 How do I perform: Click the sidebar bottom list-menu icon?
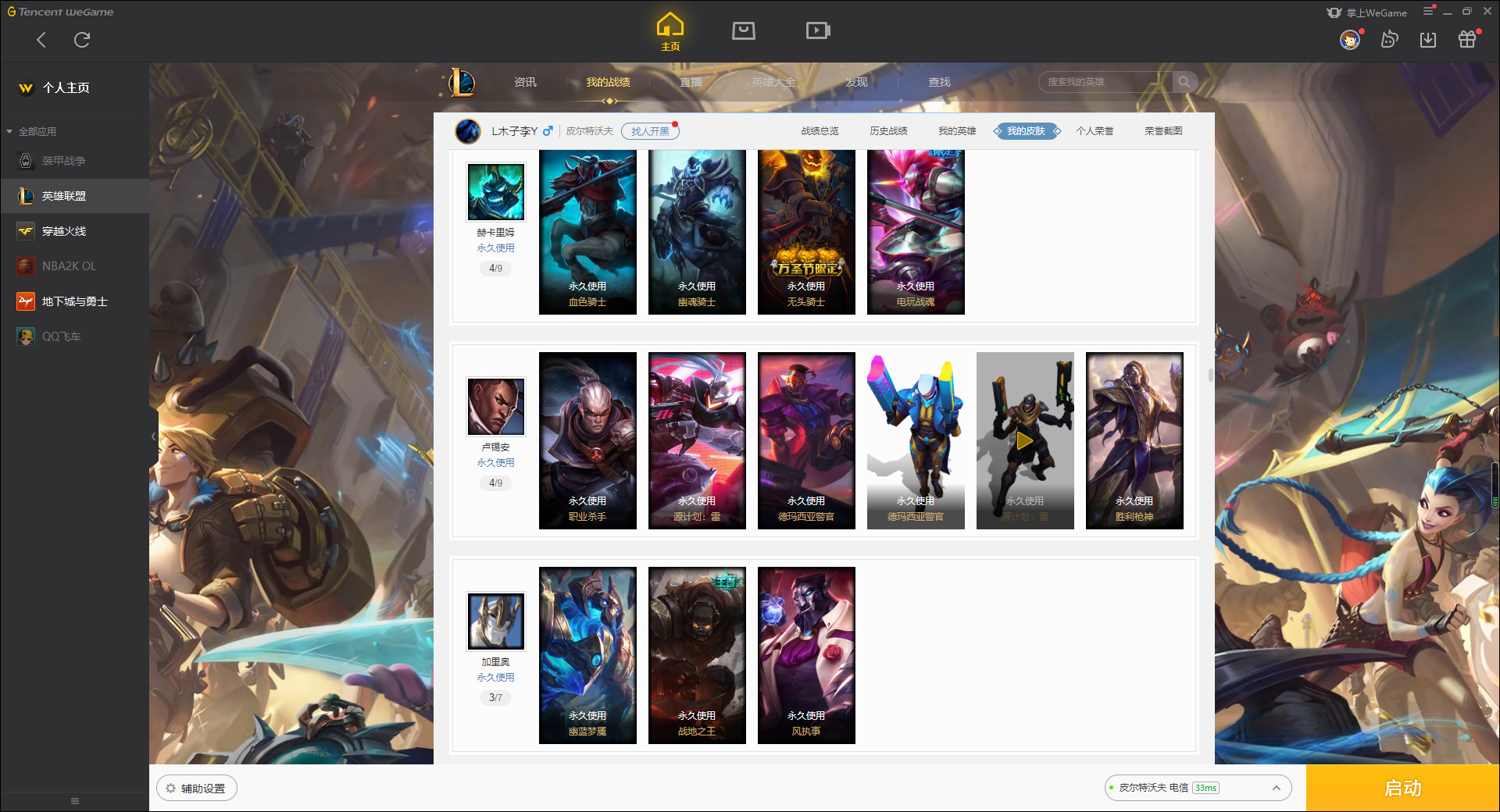[x=75, y=801]
